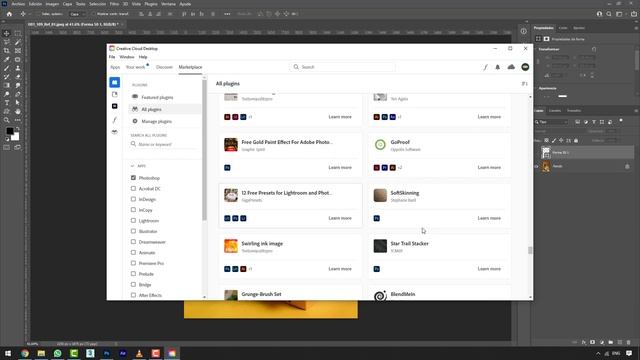640x360 pixels.
Task: Open the Marketplace tab in Creative Cloud
Action: [190, 67]
